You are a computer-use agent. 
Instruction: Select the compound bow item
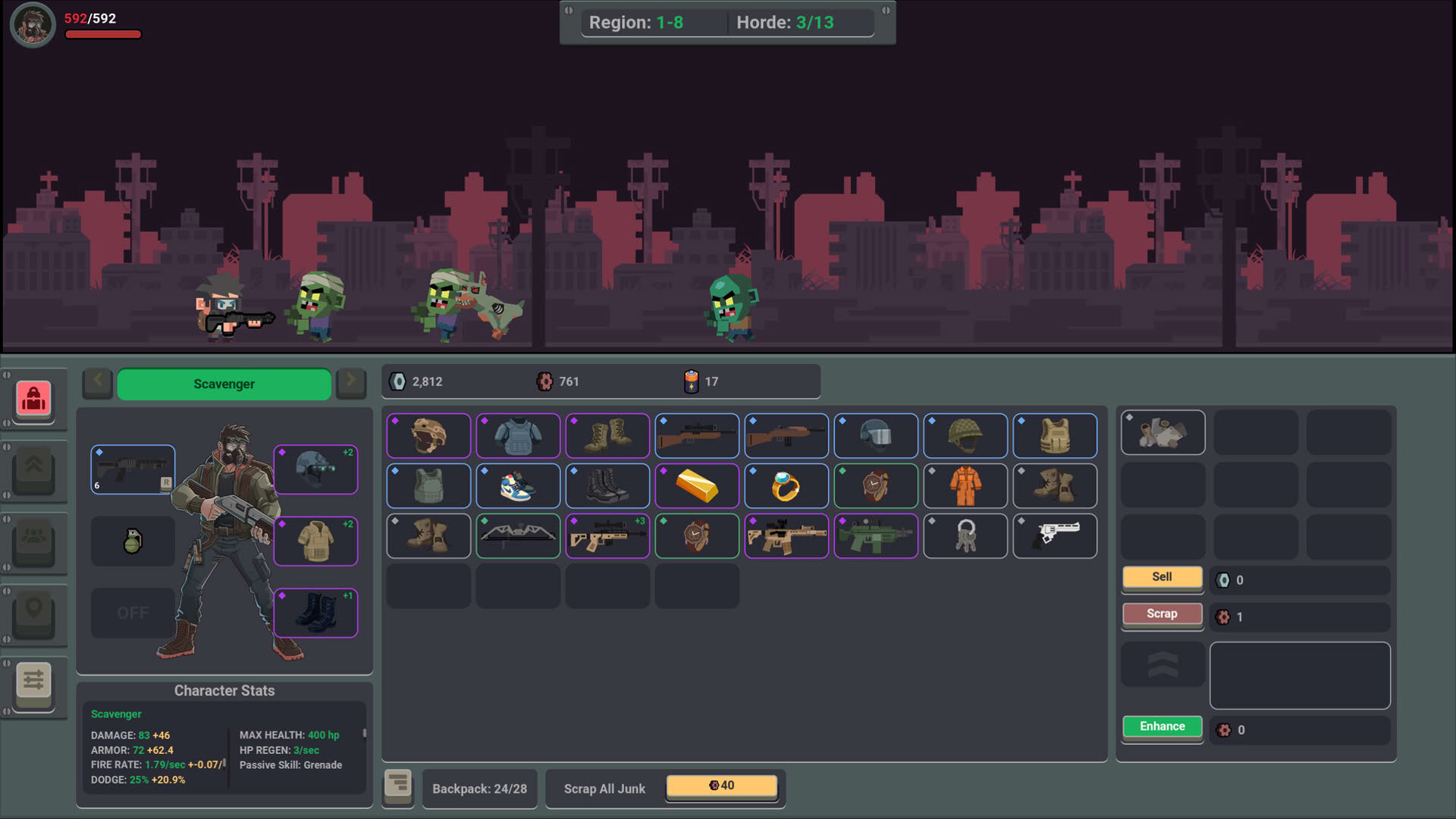[x=518, y=536]
